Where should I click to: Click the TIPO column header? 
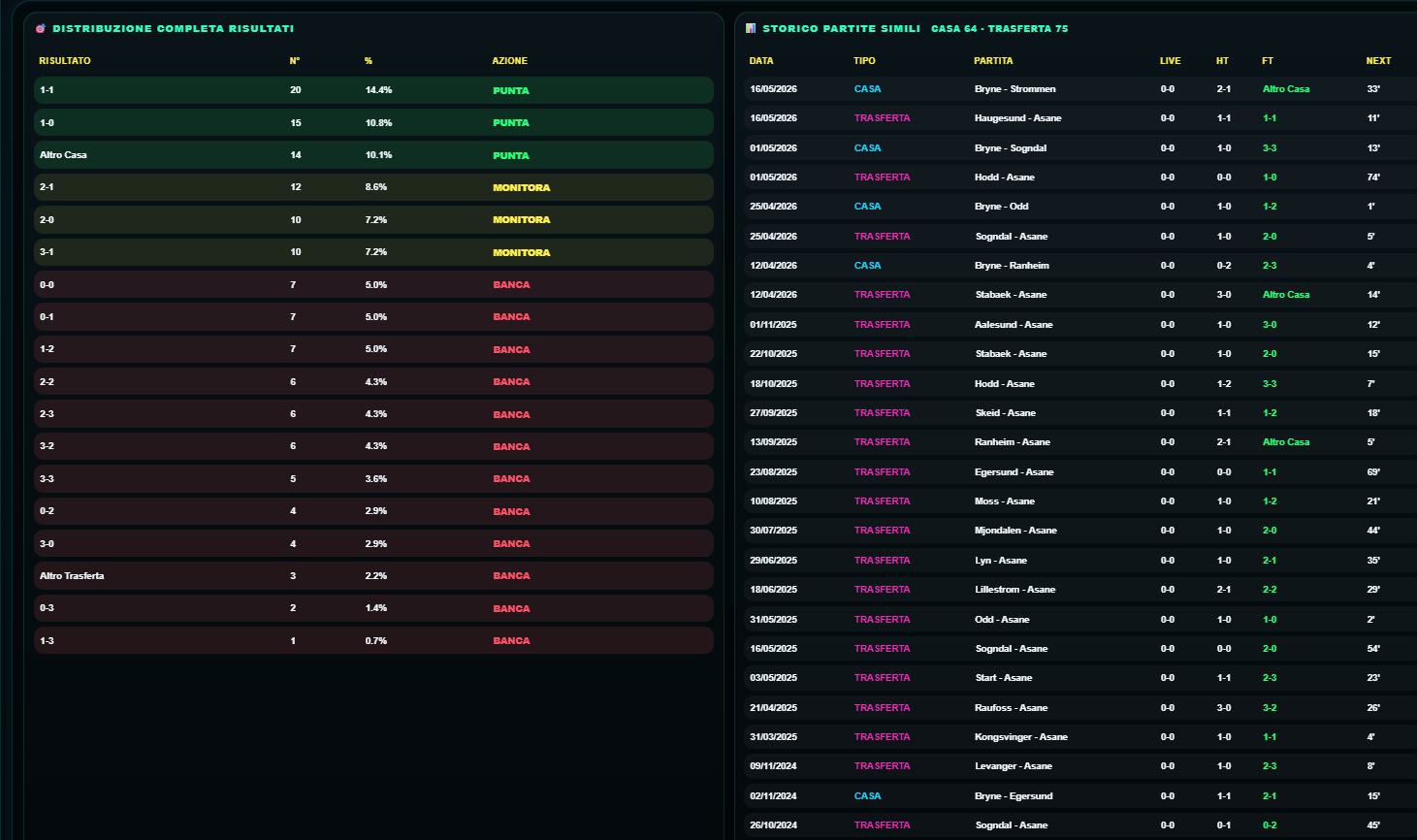pos(864,61)
